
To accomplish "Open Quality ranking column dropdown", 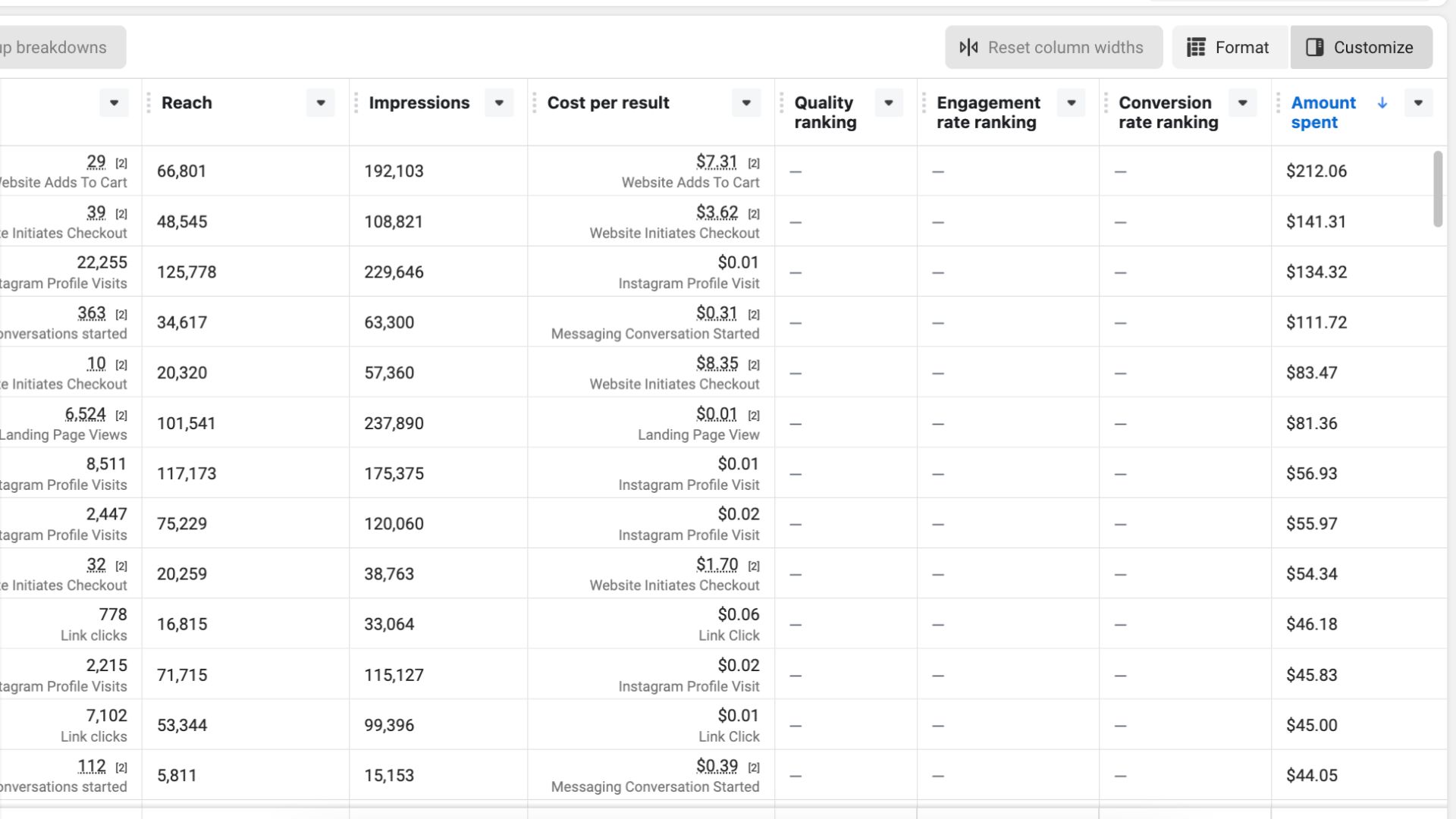I will point(889,103).
